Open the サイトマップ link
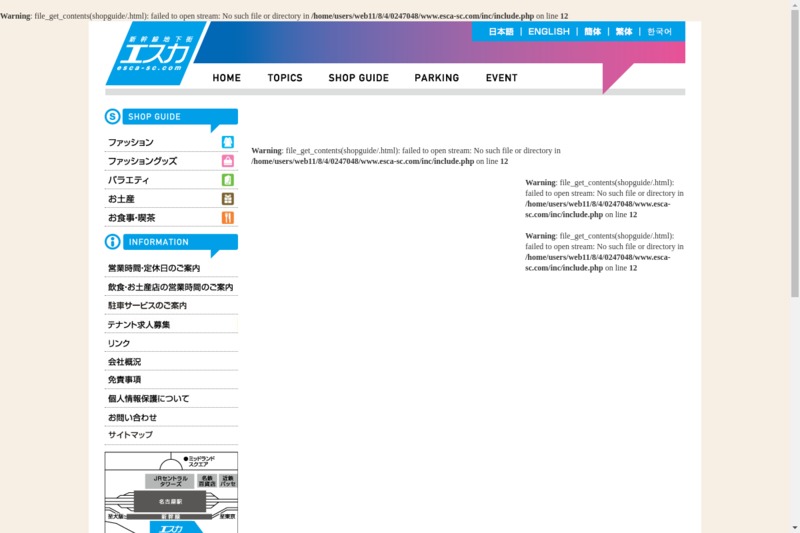This screenshot has width=800, height=533. 130,435
